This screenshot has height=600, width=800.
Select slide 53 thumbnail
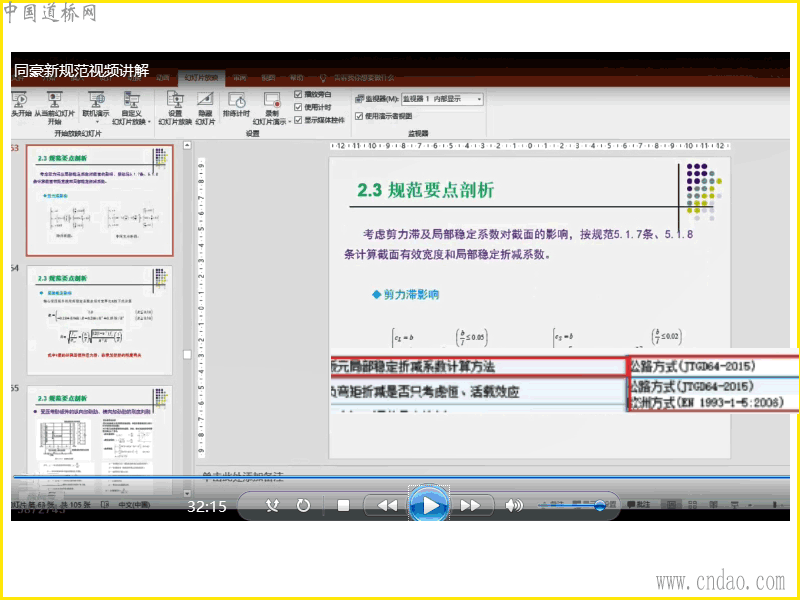tap(100, 200)
